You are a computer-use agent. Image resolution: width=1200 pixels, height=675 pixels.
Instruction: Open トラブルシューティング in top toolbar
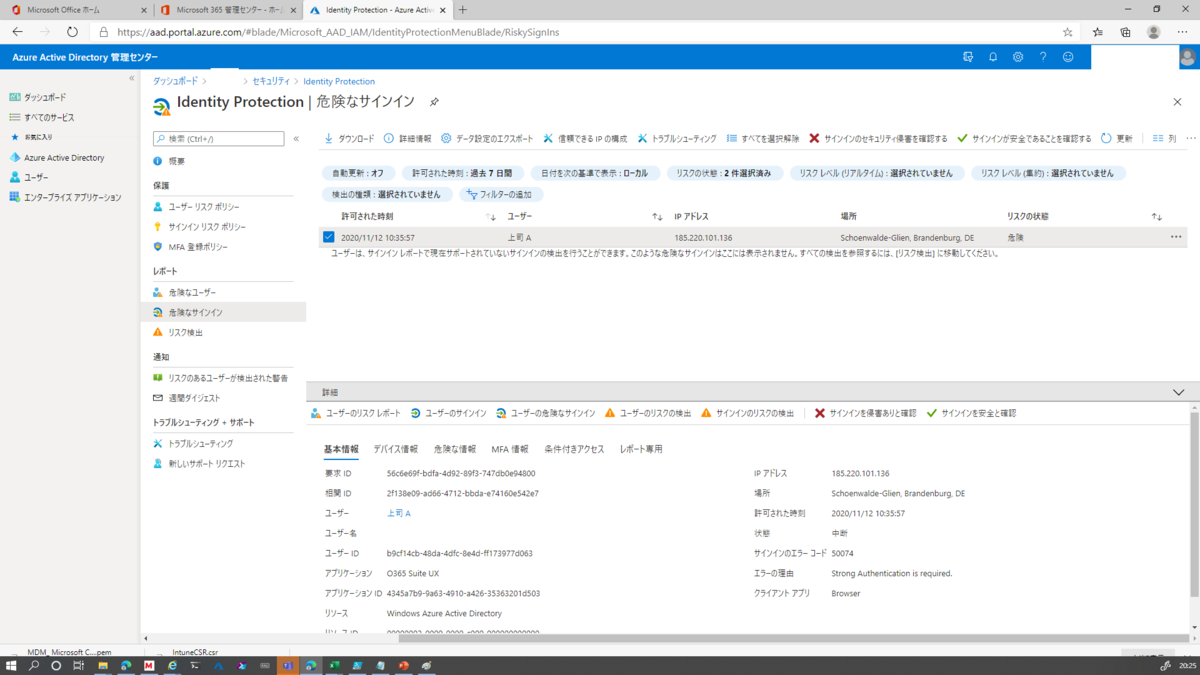point(677,139)
